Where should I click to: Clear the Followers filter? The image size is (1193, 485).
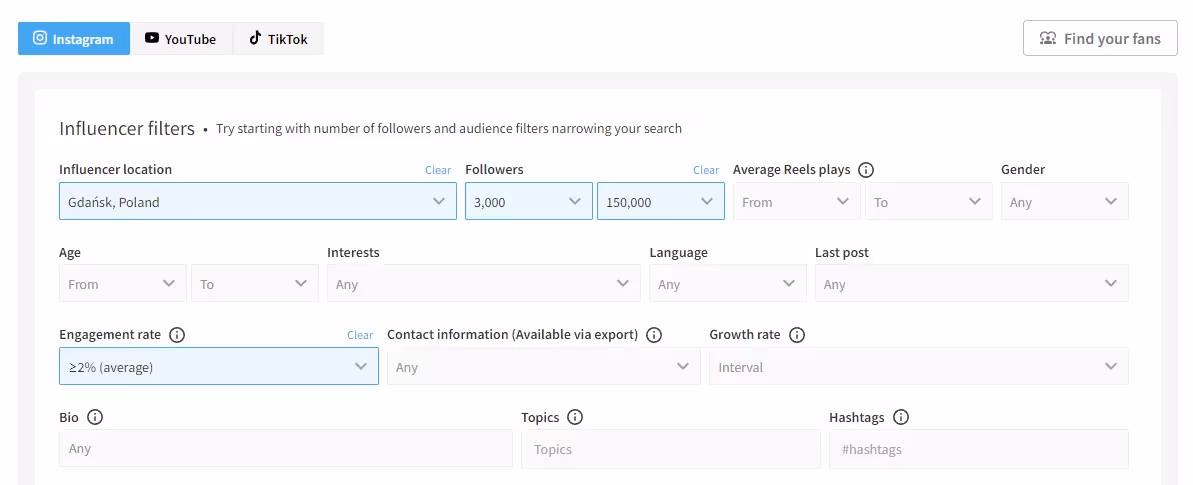click(x=706, y=170)
